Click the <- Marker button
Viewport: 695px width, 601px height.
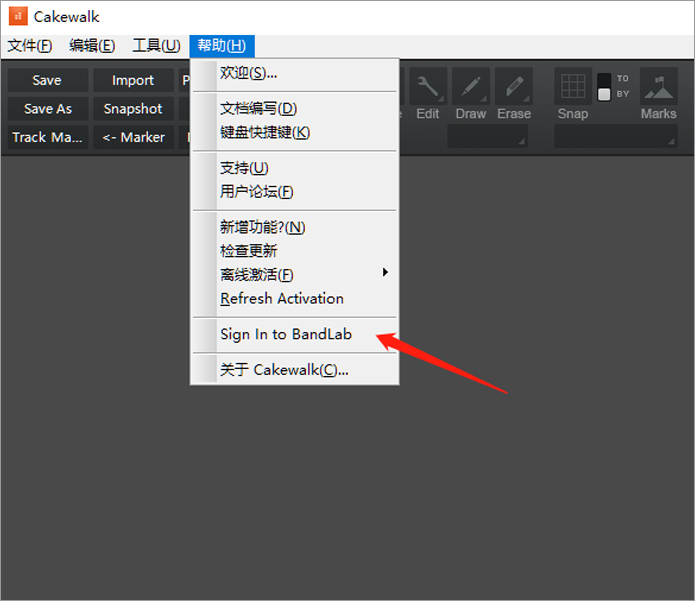(x=133, y=137)
